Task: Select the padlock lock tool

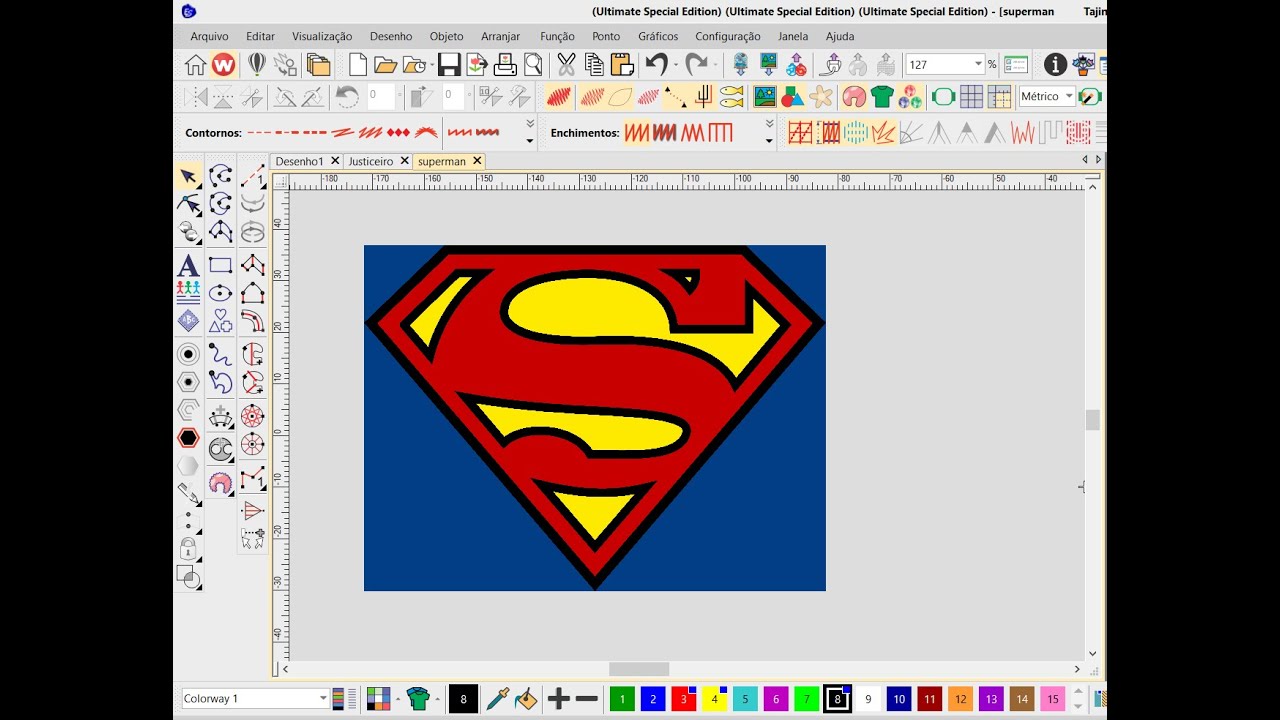Action: [188, 549]
